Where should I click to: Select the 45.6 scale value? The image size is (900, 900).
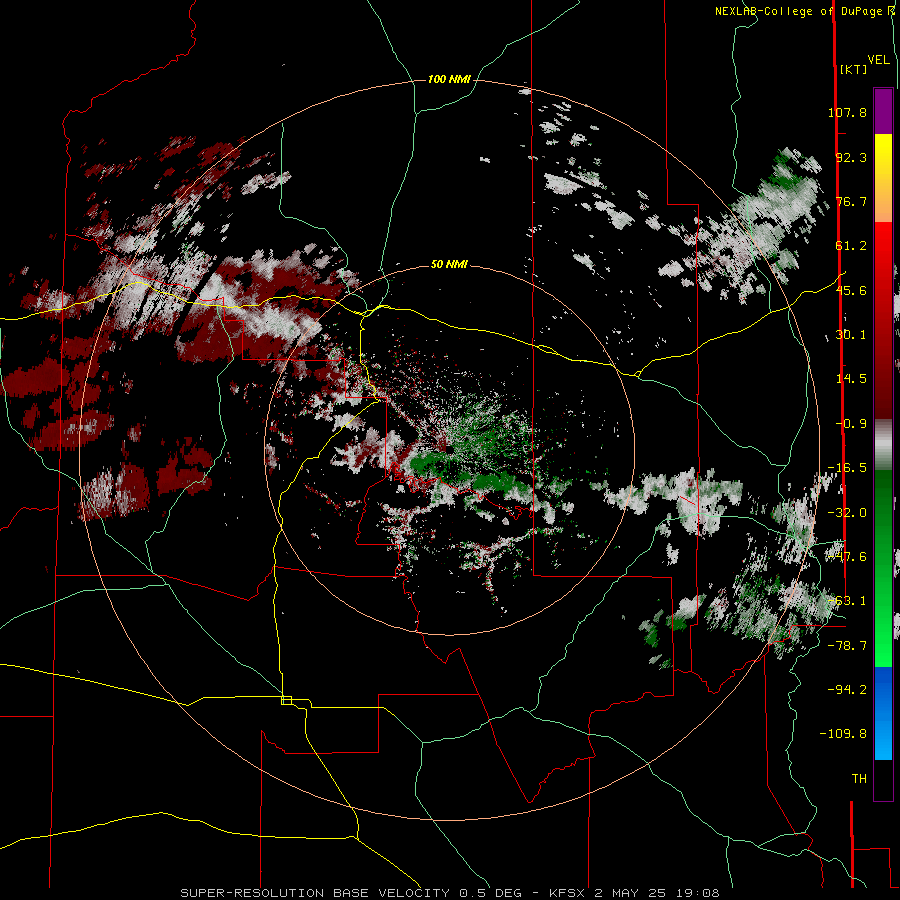pos(851,290)
